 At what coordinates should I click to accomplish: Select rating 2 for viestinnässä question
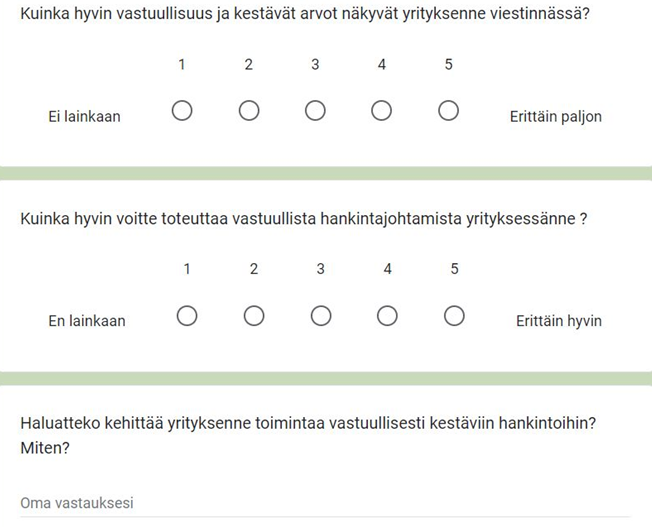(249, 111)
